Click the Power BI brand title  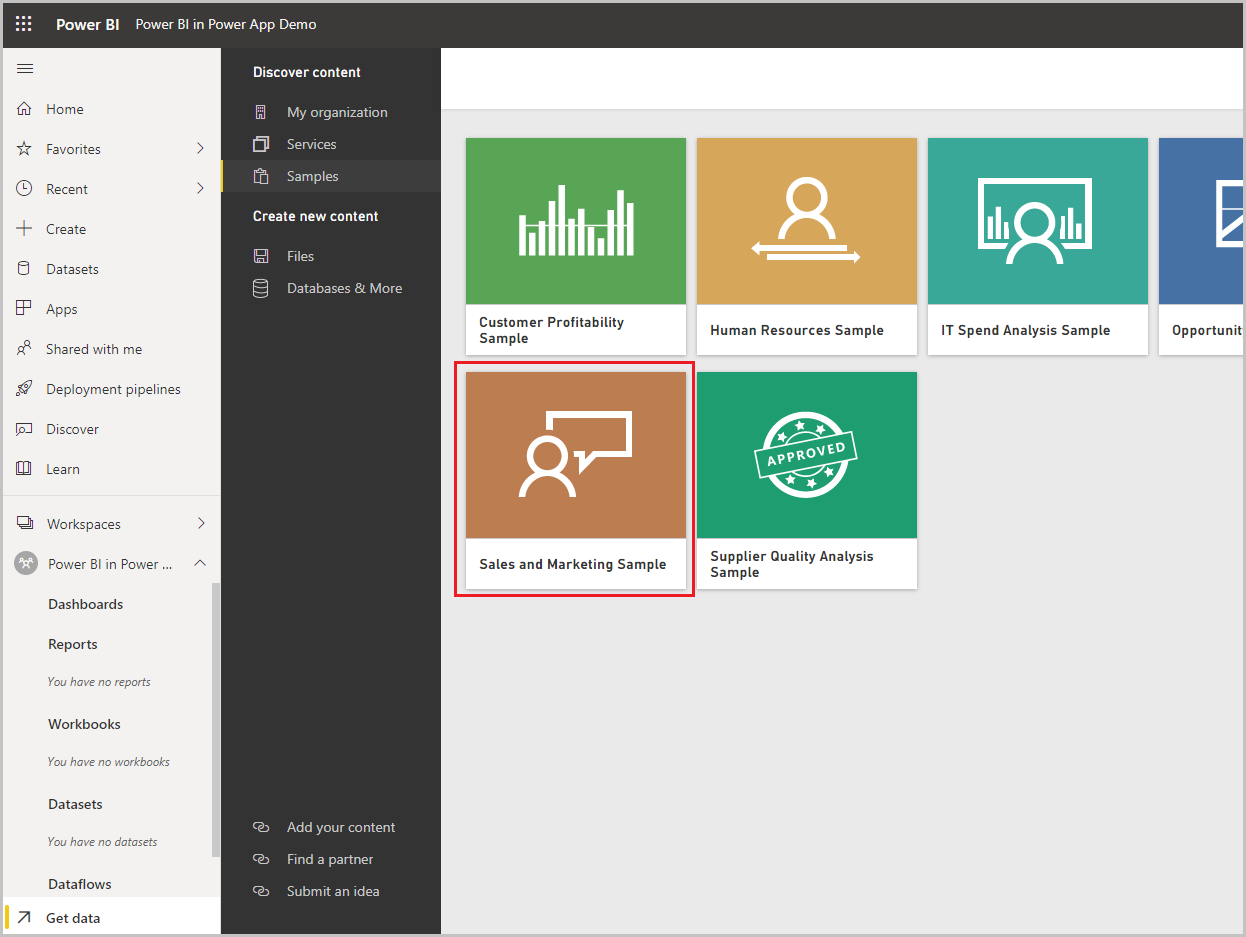click(x=88, y=24)
